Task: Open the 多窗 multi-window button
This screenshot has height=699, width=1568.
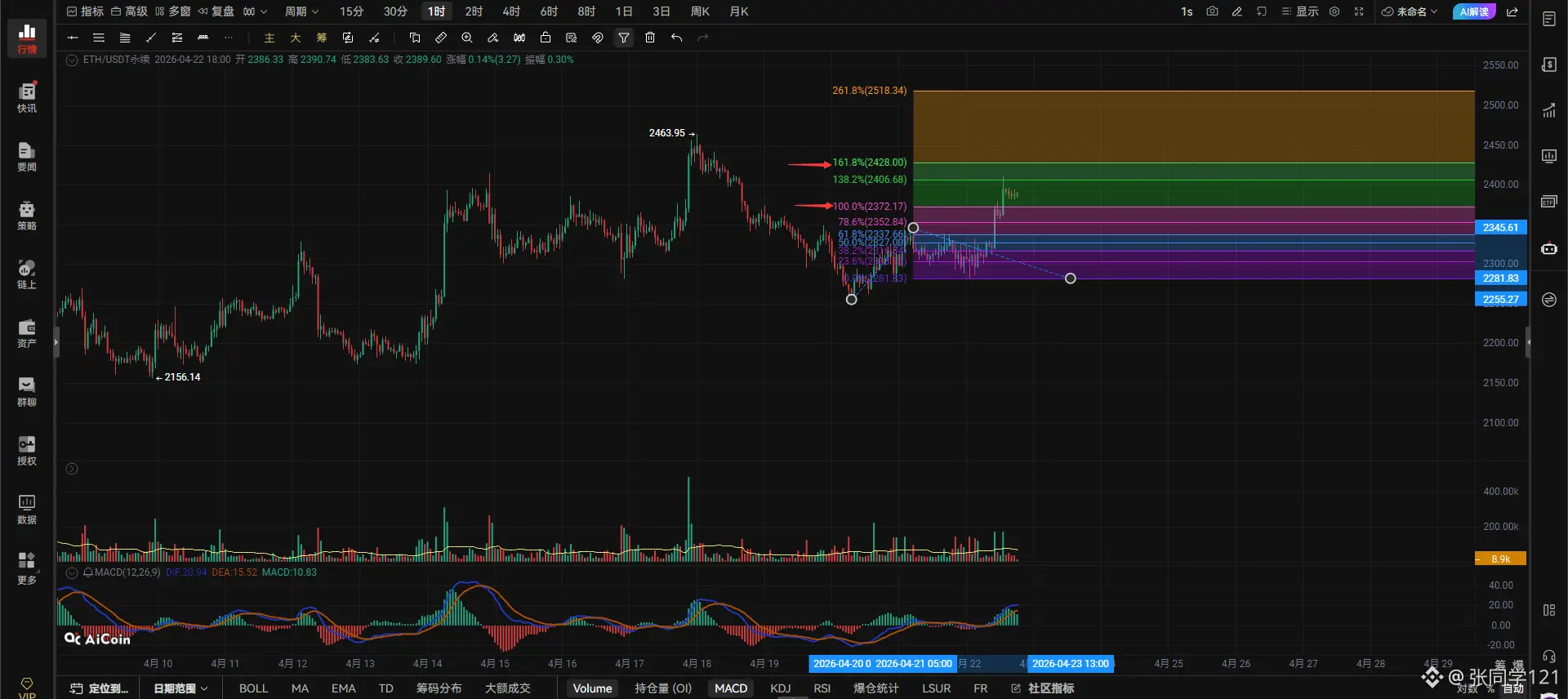Action: pyautogui.click(x=172, y=11)
